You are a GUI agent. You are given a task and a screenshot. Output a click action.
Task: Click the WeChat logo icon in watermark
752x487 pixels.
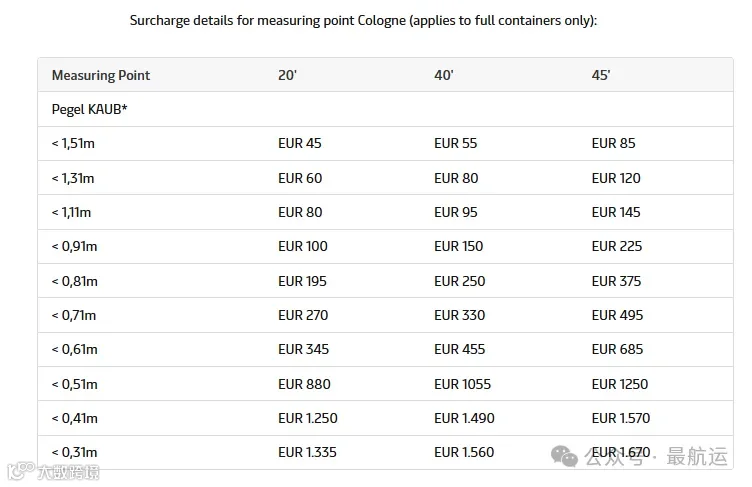564,456
